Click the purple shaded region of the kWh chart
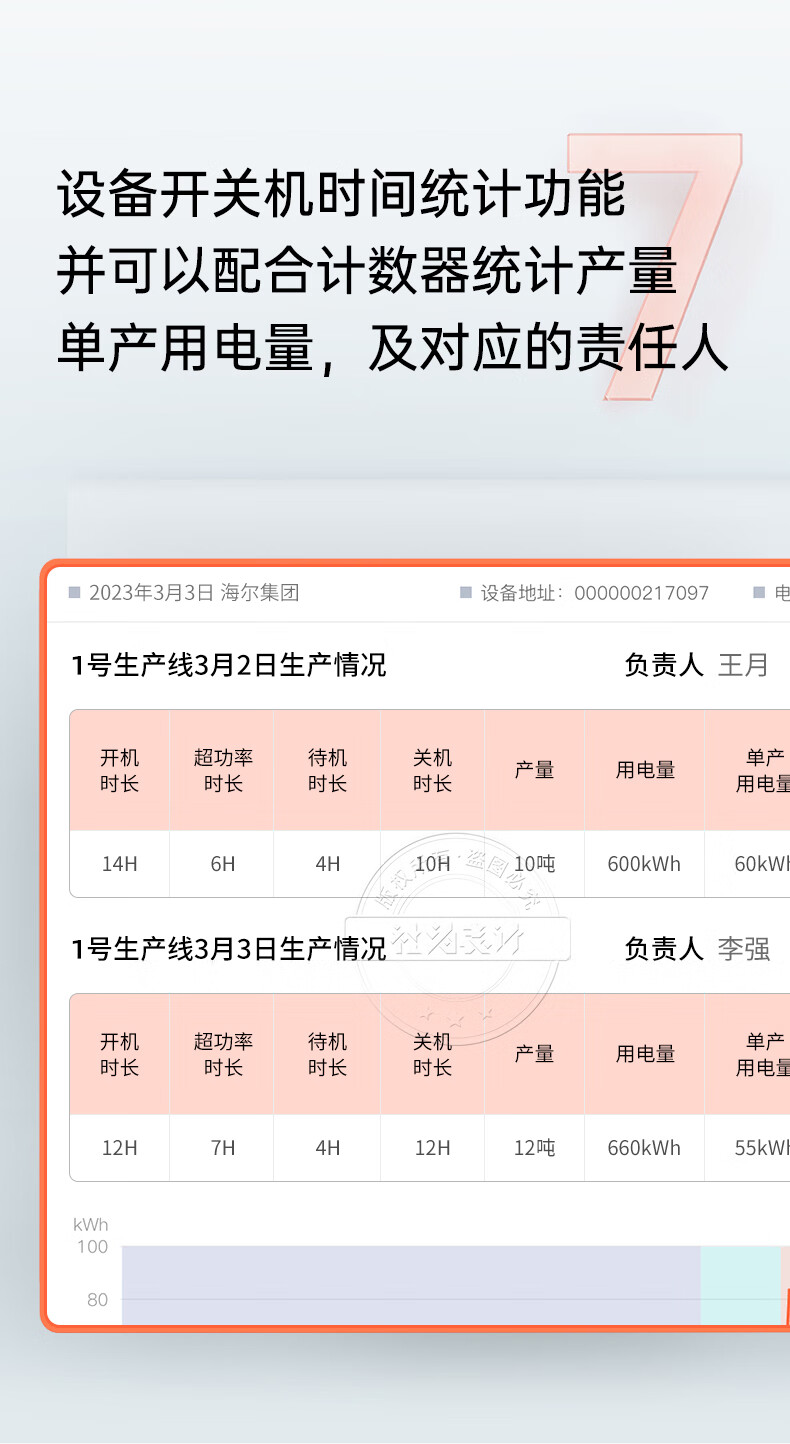 coord(410,1284)
